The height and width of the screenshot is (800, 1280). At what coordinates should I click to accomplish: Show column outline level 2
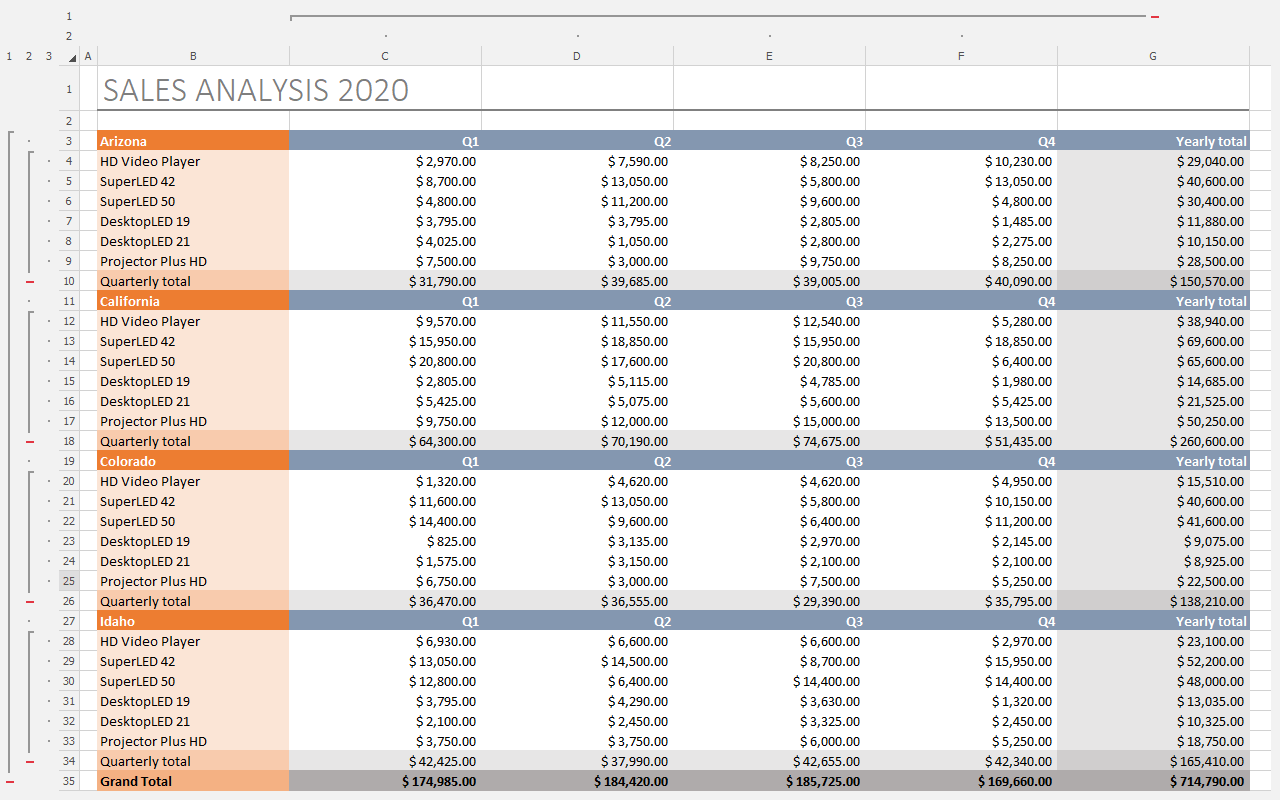click(69, 36)
